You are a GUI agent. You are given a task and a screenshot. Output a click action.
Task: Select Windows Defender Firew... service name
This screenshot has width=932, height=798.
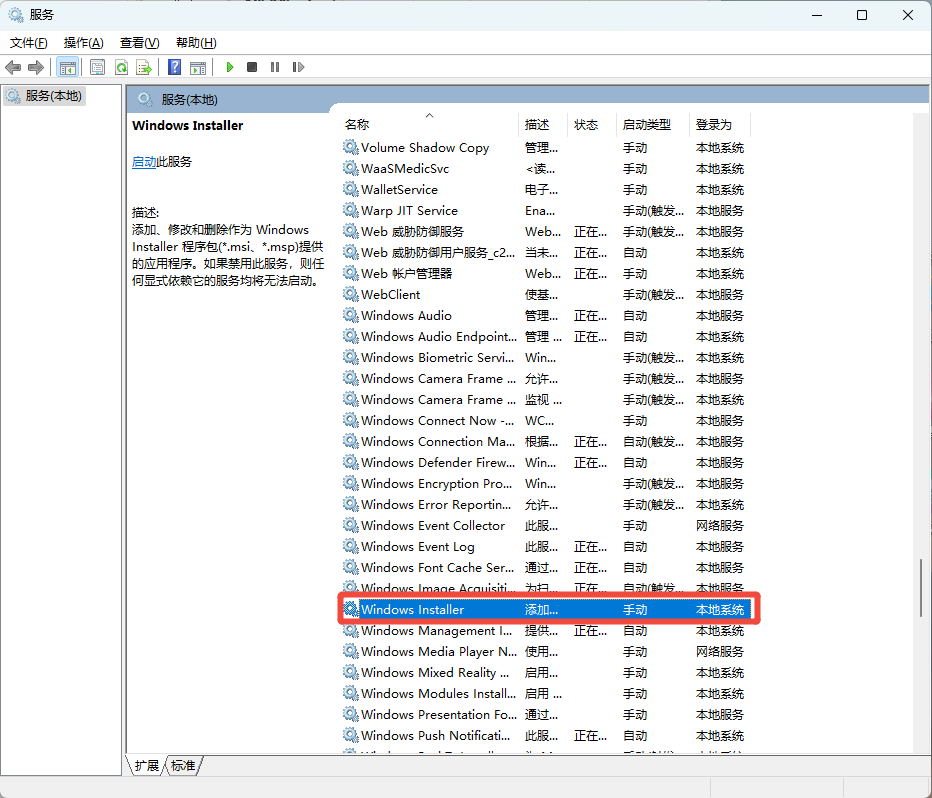438,462
